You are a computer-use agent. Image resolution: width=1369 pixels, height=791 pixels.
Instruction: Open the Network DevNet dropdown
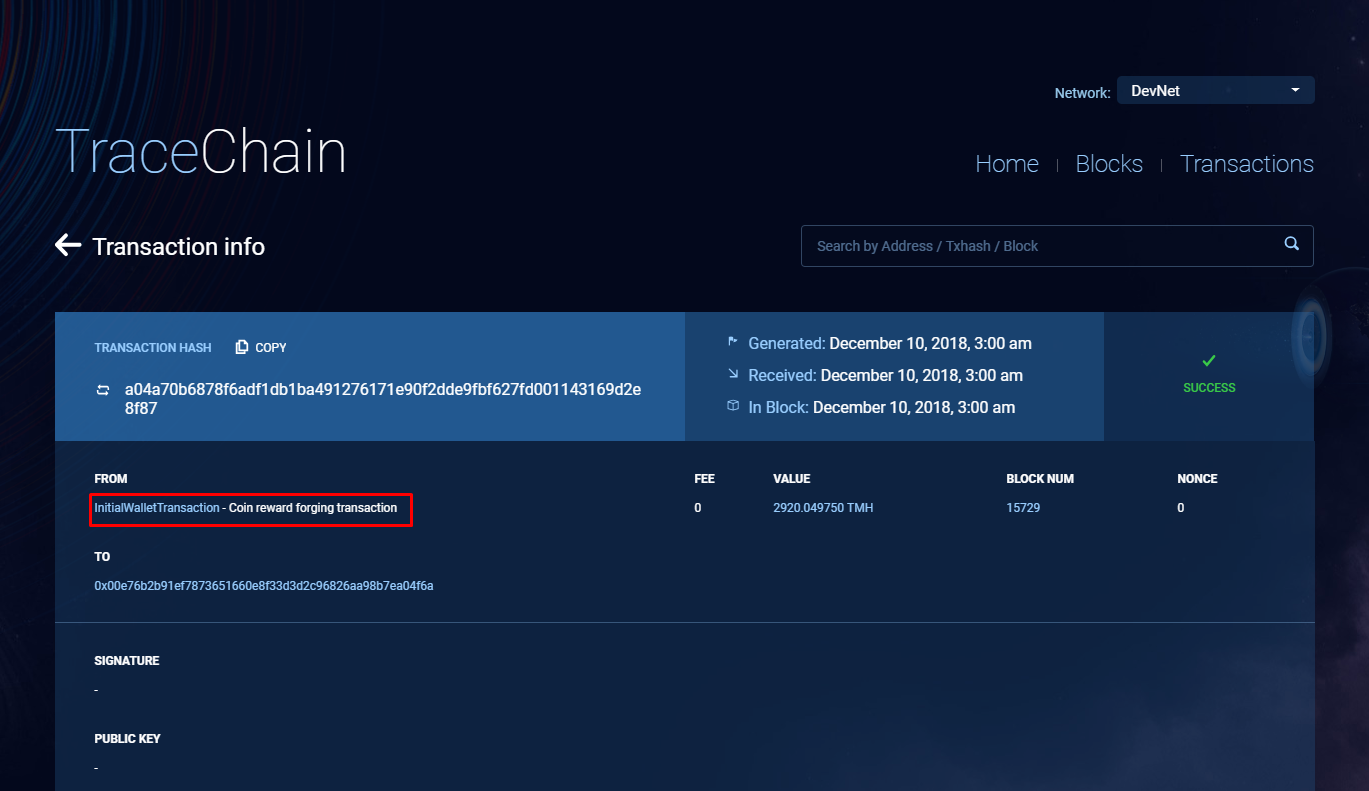click(x=1215, y=90)
